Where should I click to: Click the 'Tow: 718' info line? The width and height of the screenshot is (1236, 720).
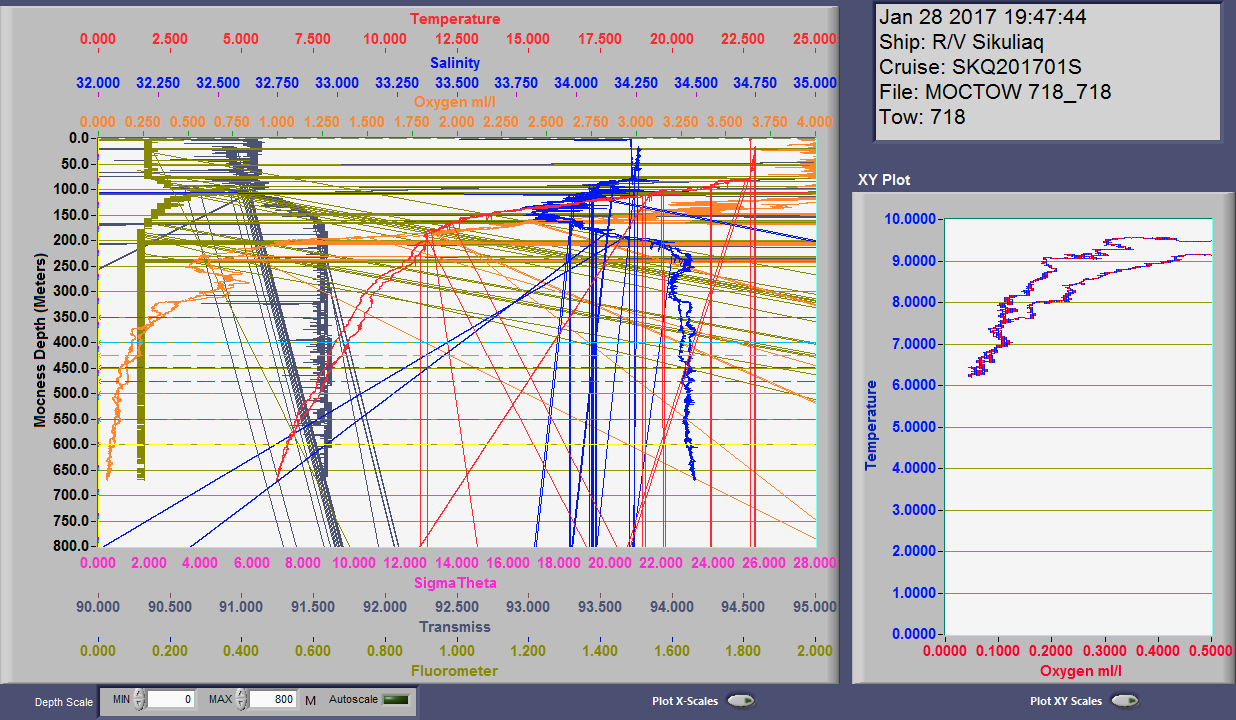[922, 117]
